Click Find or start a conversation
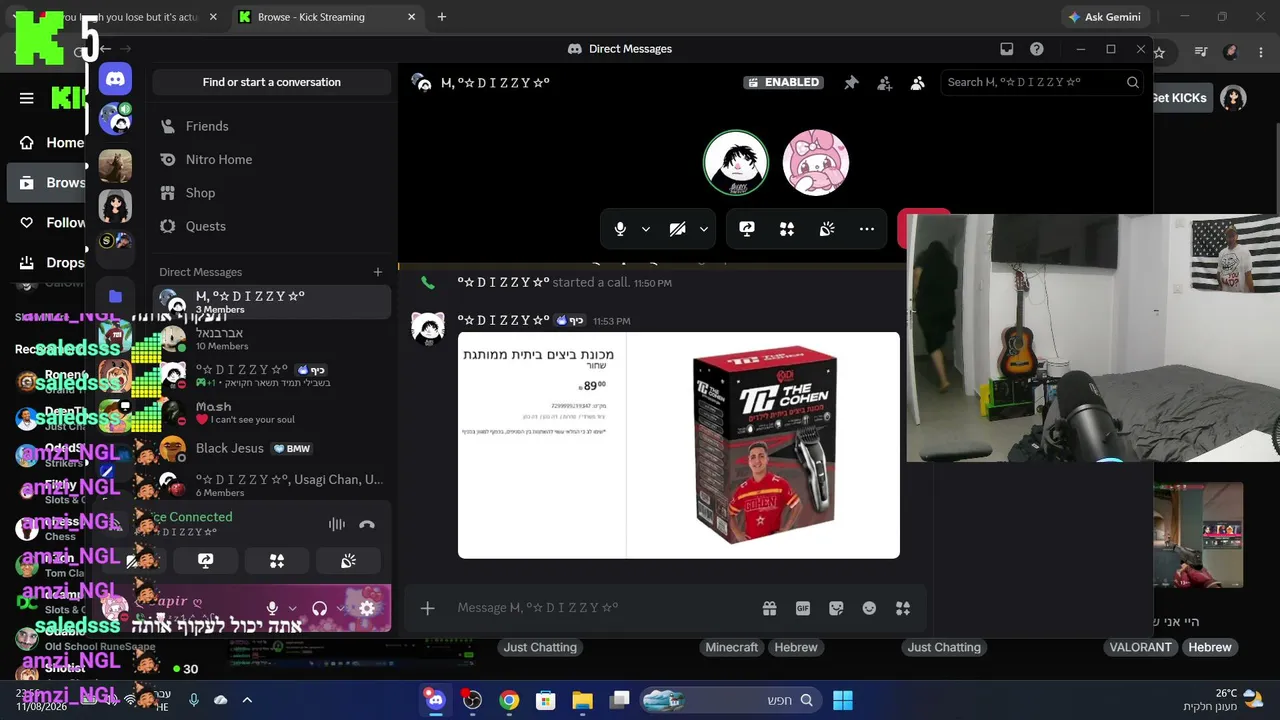 [x=272, y=82]
